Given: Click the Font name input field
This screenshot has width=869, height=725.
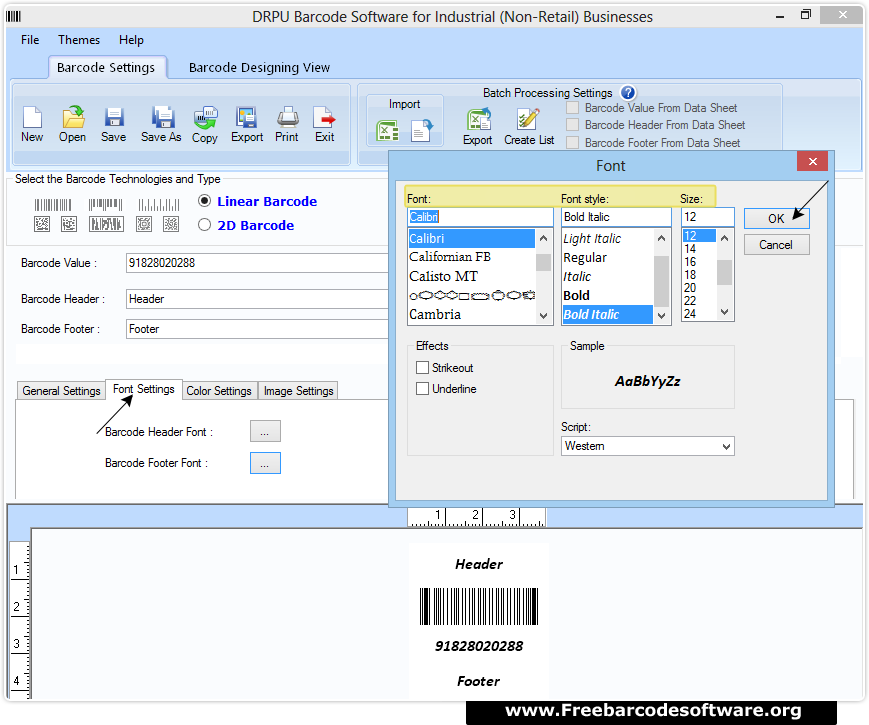Looking at the screenshot, I should [x=480, y=217].
